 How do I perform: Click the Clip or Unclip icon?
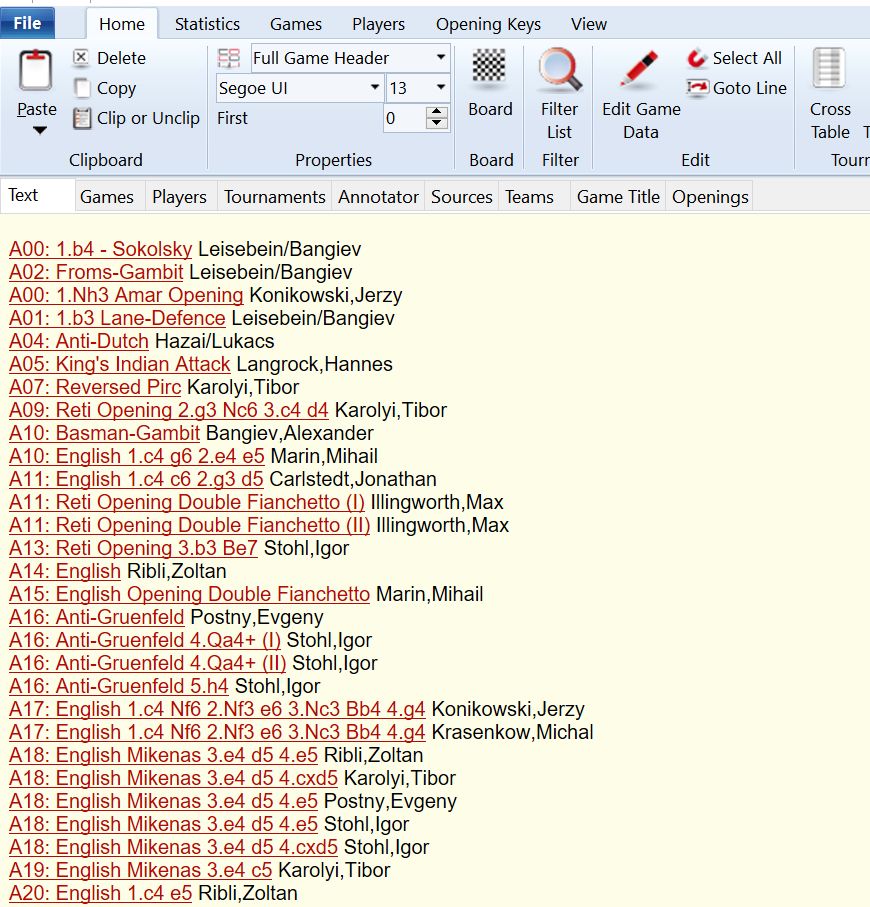pyautogui.click(x=82, y=118)
